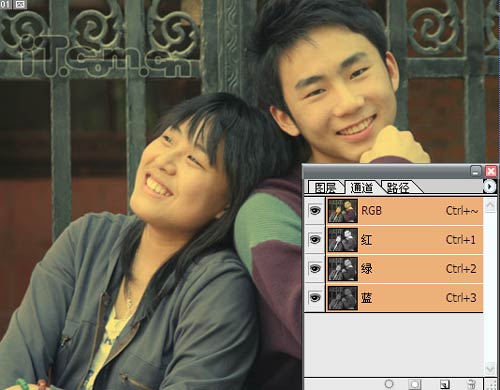500x390 pixels.
Task: Select the 通道 (Channels) tab
Action: point(362,188)
